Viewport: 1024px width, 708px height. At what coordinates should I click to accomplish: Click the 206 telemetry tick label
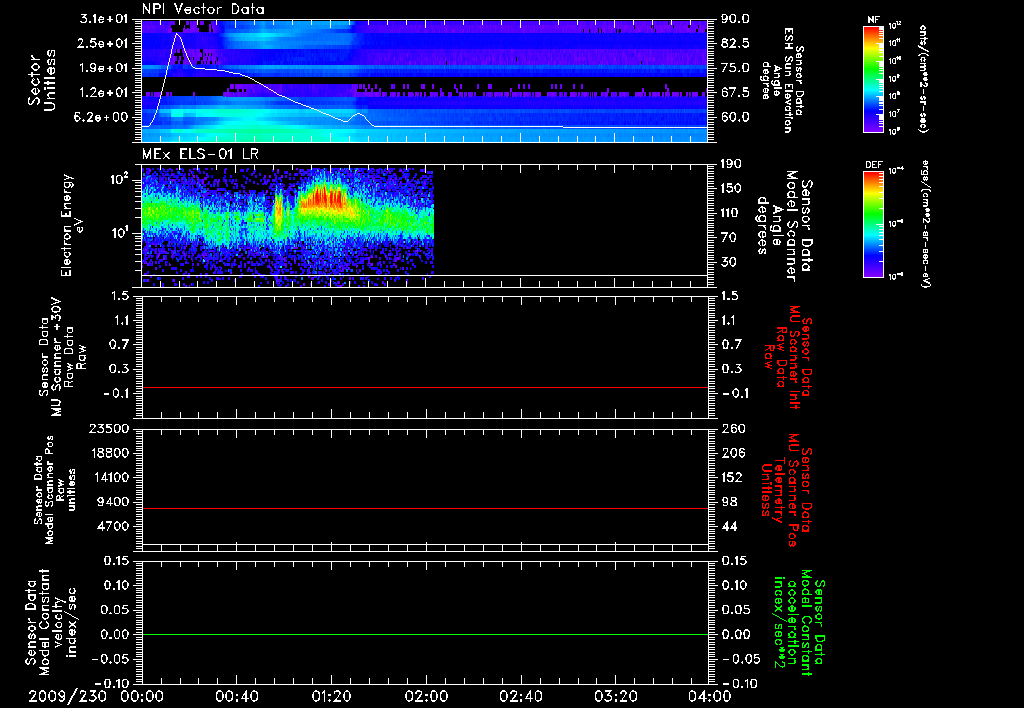coord(732,453)
